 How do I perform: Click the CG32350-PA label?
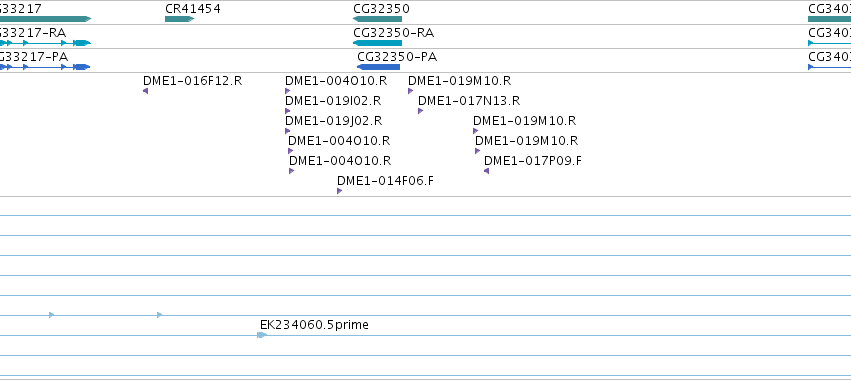point(397,57)
